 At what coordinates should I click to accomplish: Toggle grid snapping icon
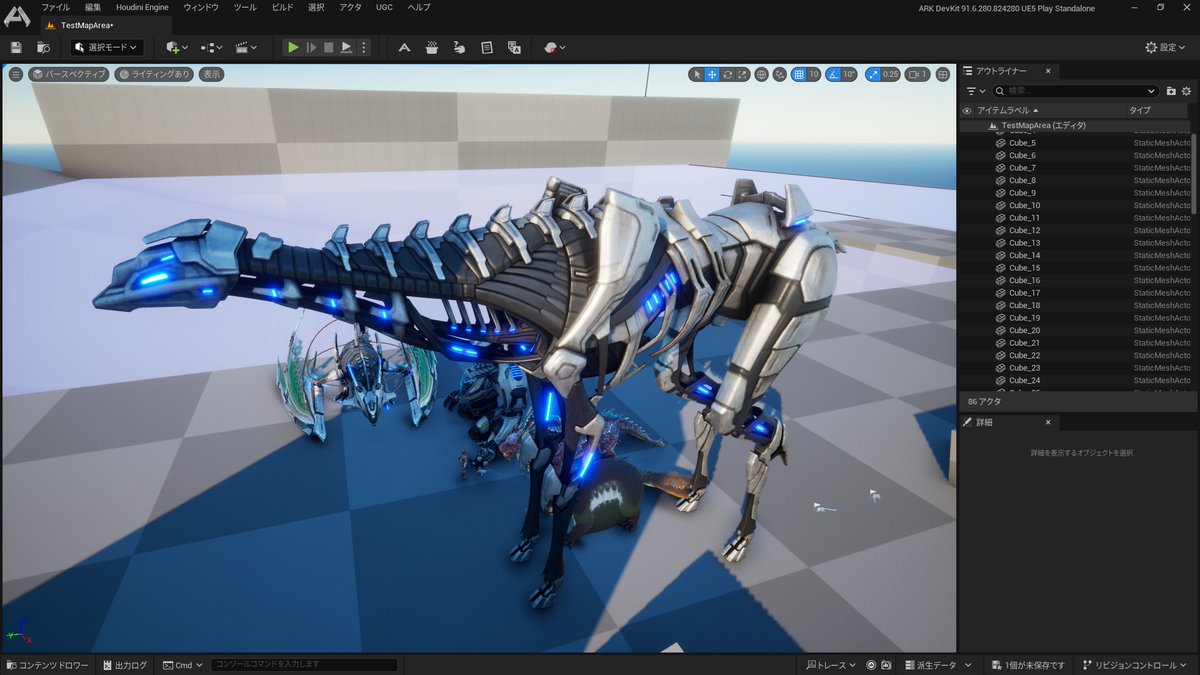tap(798, 74)
